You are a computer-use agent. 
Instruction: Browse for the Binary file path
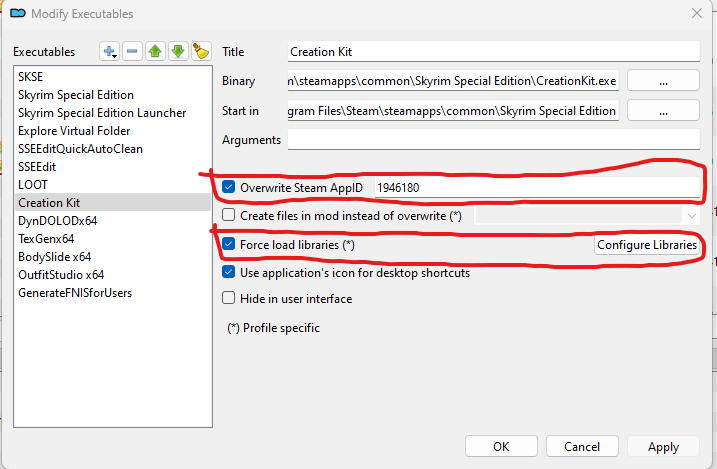[662, 80]
